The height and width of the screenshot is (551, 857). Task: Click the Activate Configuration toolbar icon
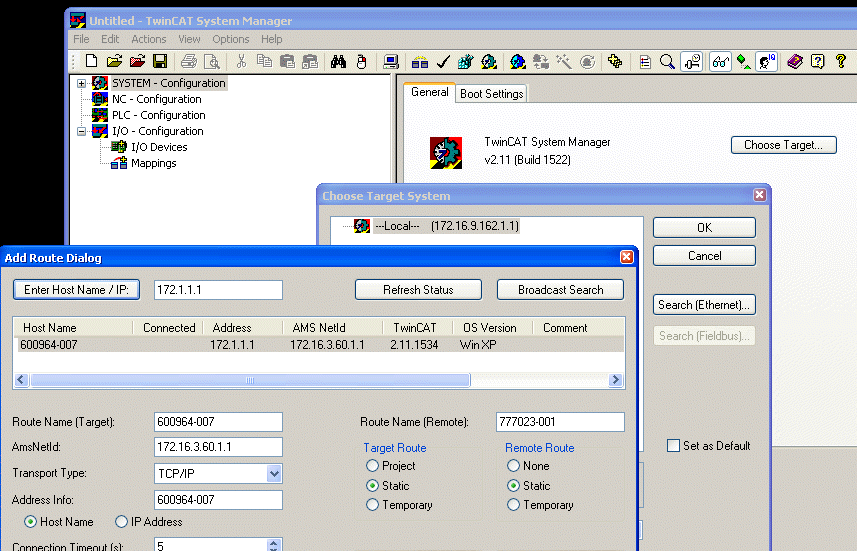[465, 61]
